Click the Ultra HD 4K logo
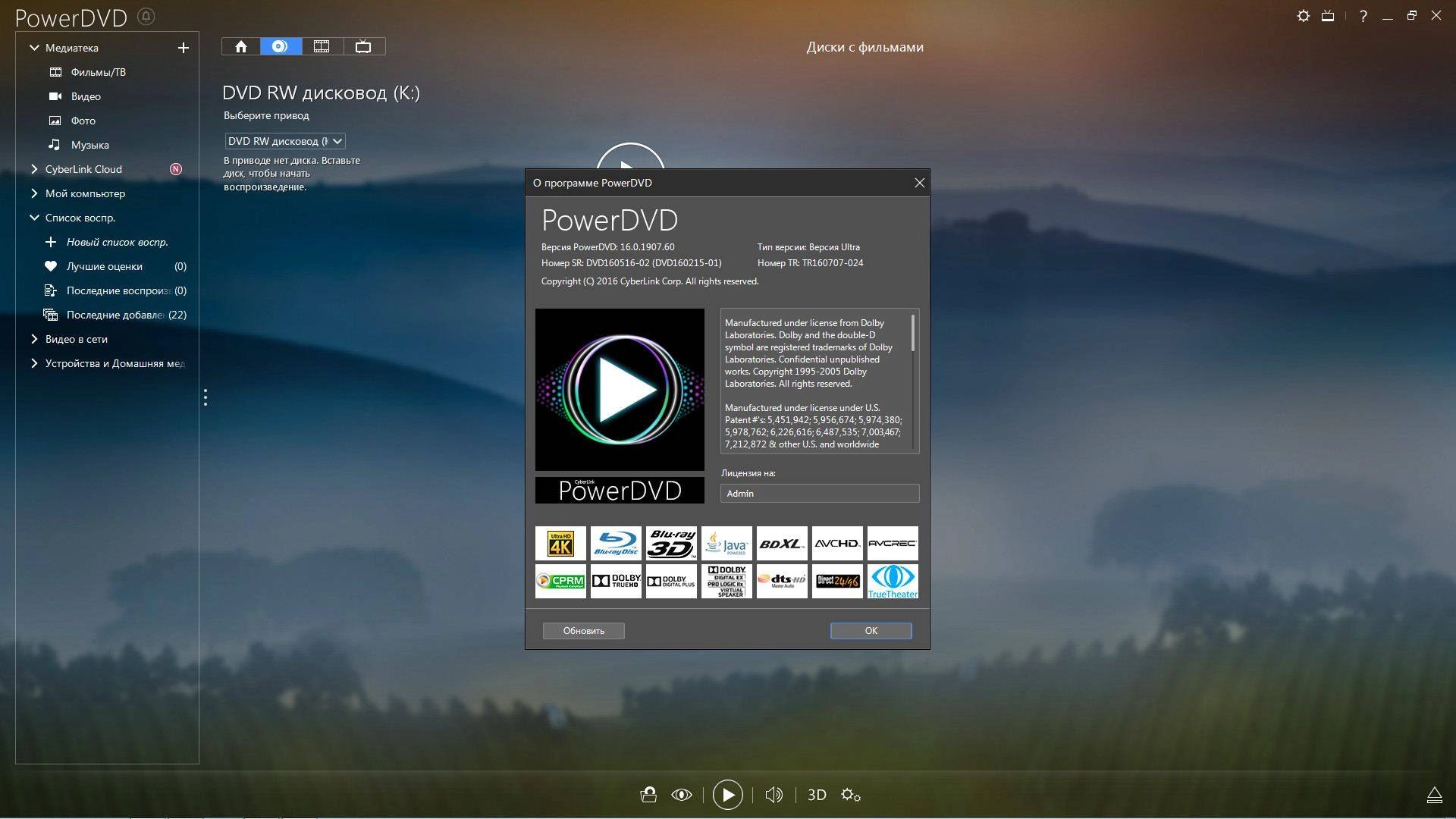 point(560,544)
